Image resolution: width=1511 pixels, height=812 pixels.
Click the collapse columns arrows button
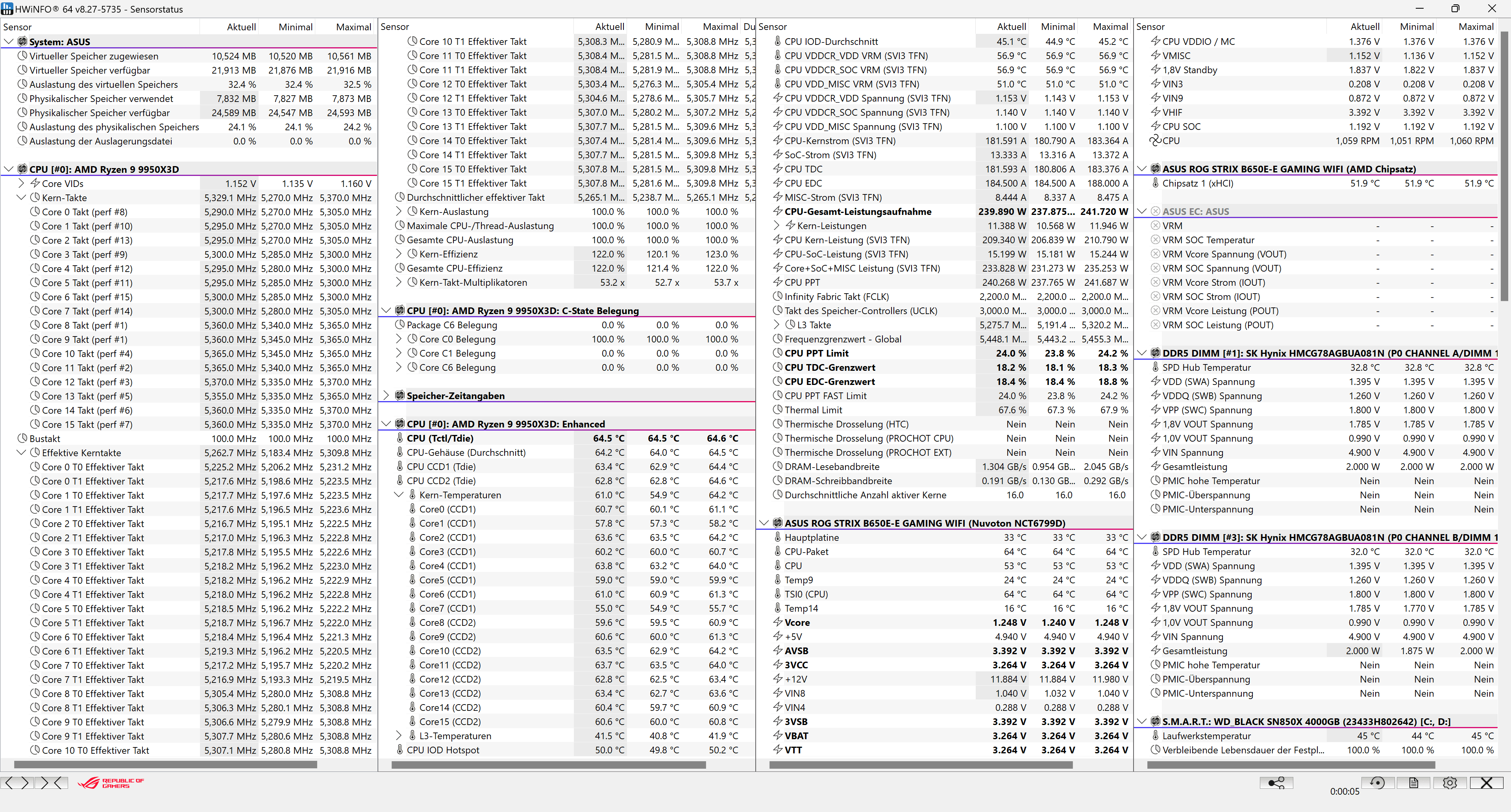51,782
